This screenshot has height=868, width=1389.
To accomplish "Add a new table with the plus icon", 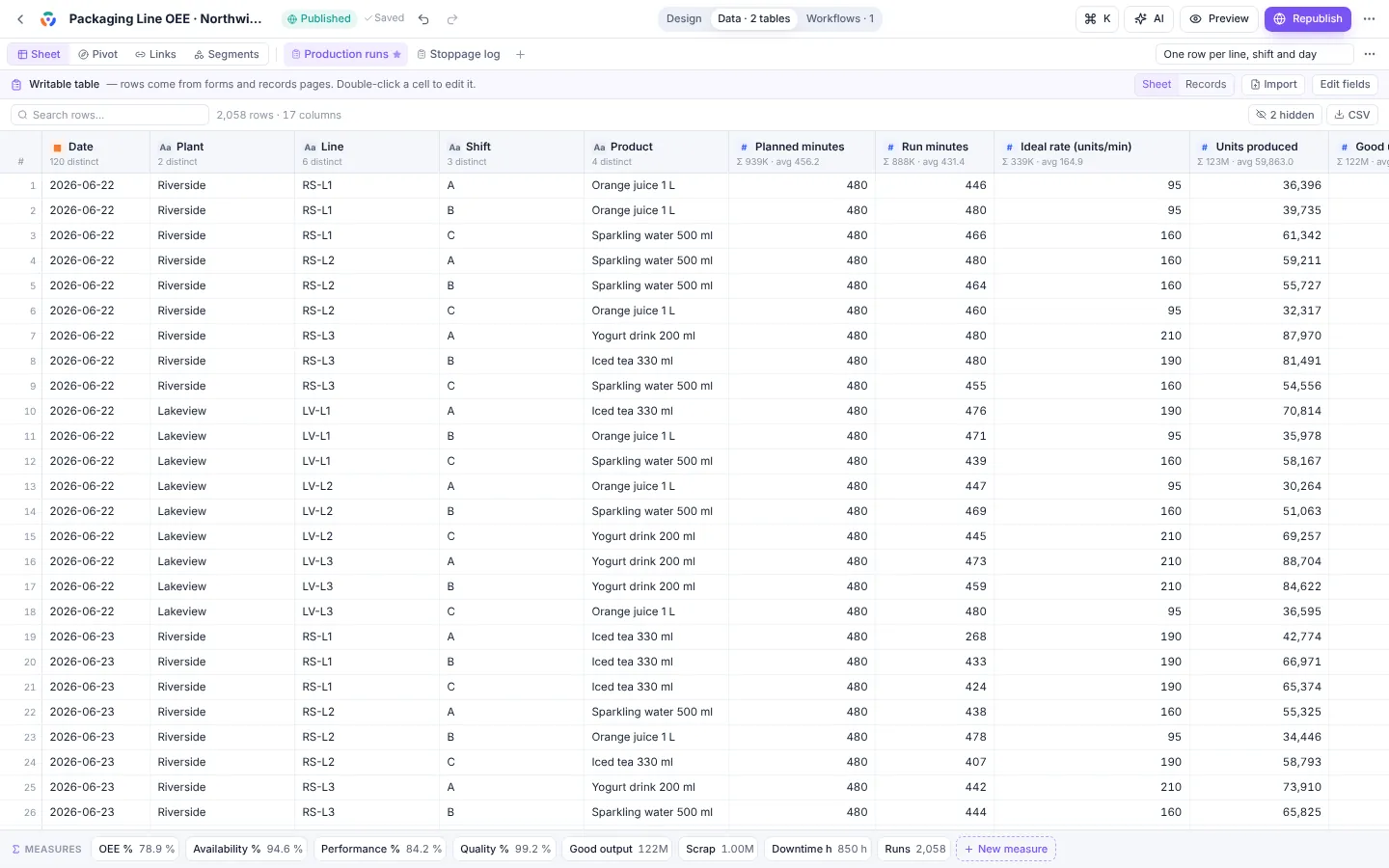I will click(x=520, y=54).
